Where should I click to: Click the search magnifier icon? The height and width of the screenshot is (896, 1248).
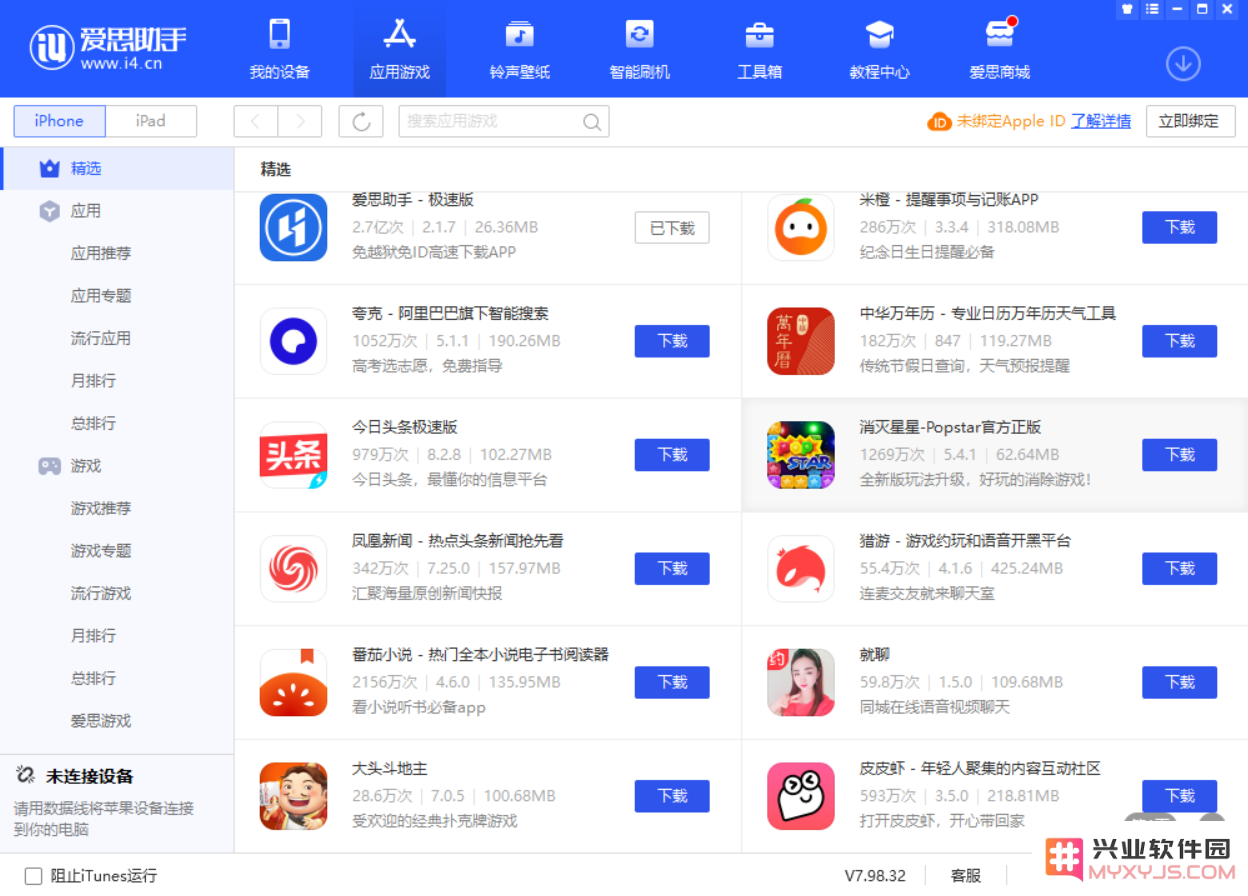click(x=592, y=122)
